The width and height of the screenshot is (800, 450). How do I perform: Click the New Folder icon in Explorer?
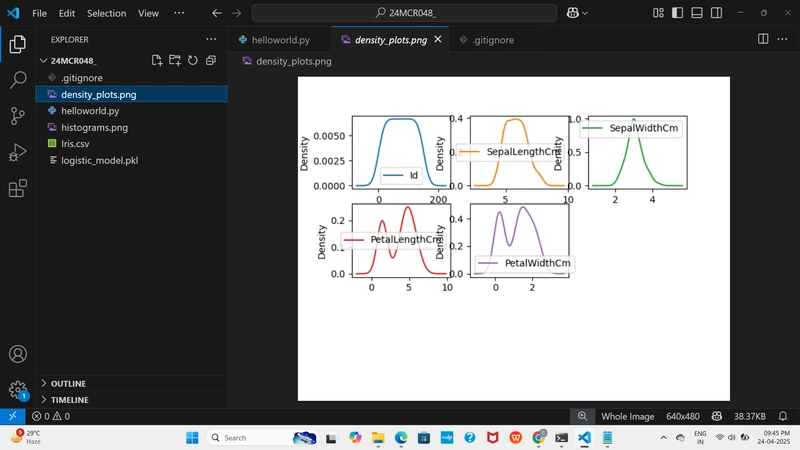point(175,60)
